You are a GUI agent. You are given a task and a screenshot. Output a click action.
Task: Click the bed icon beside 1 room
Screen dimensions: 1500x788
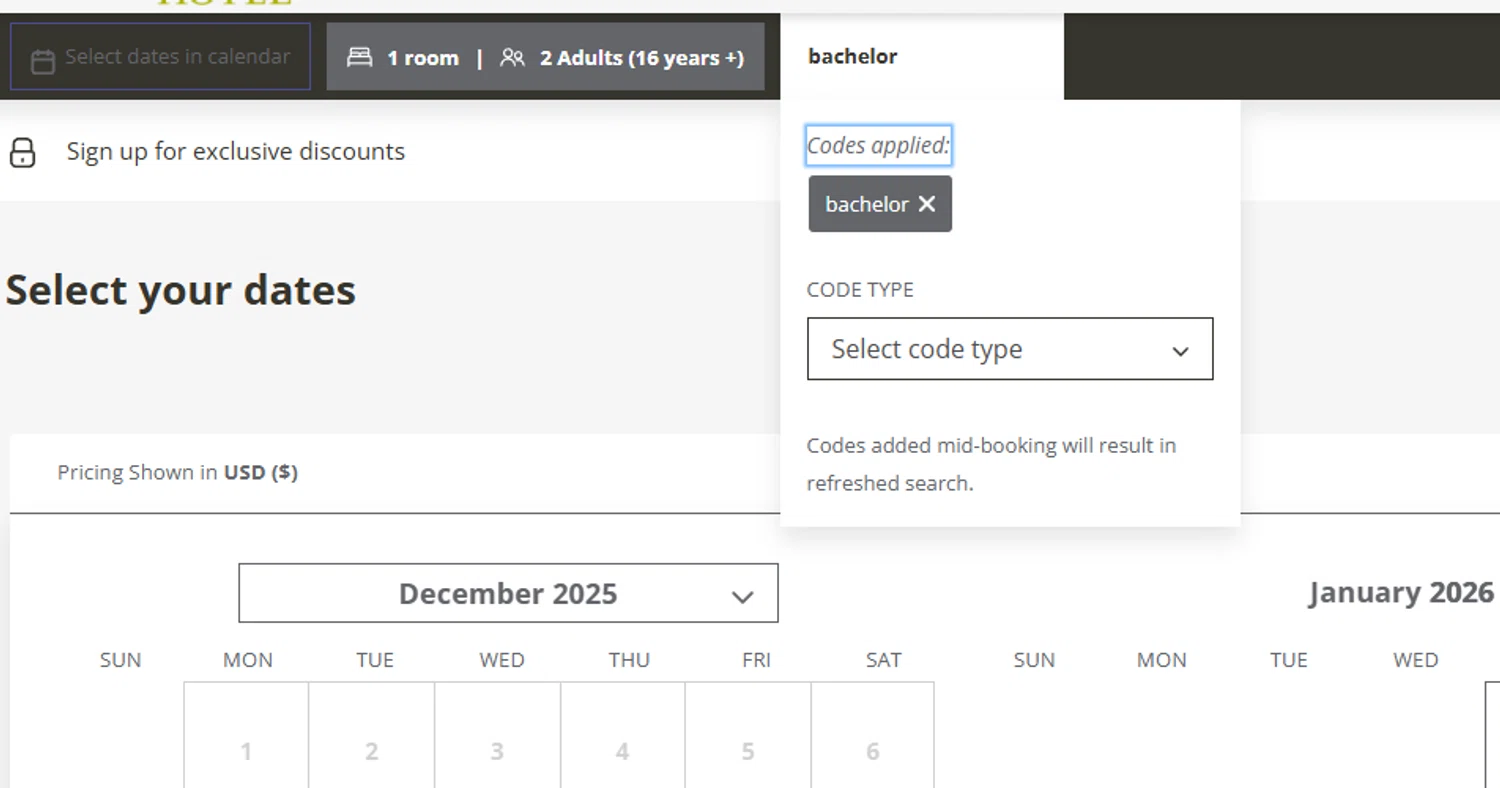pyautogui.click(x=359, y=57)
